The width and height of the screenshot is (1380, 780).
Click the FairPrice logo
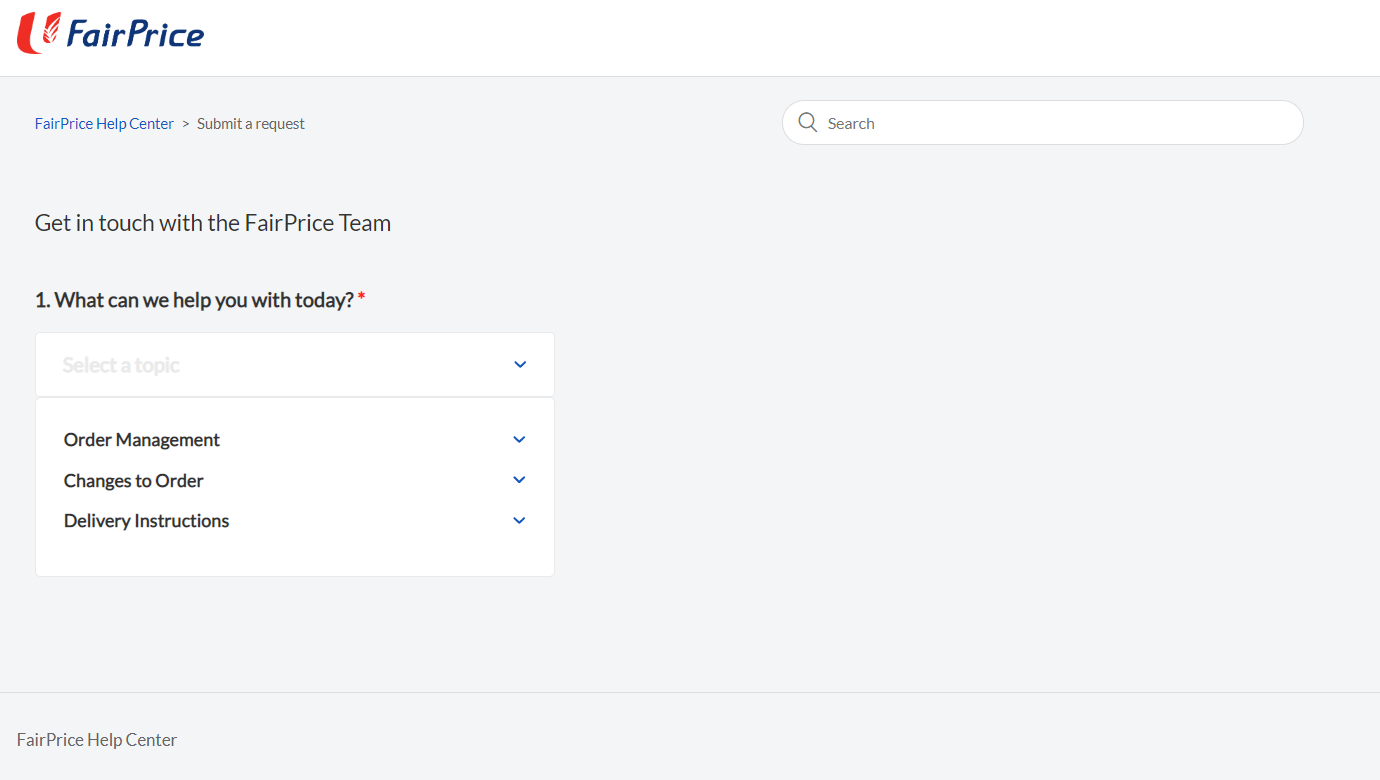coord(110,33)
